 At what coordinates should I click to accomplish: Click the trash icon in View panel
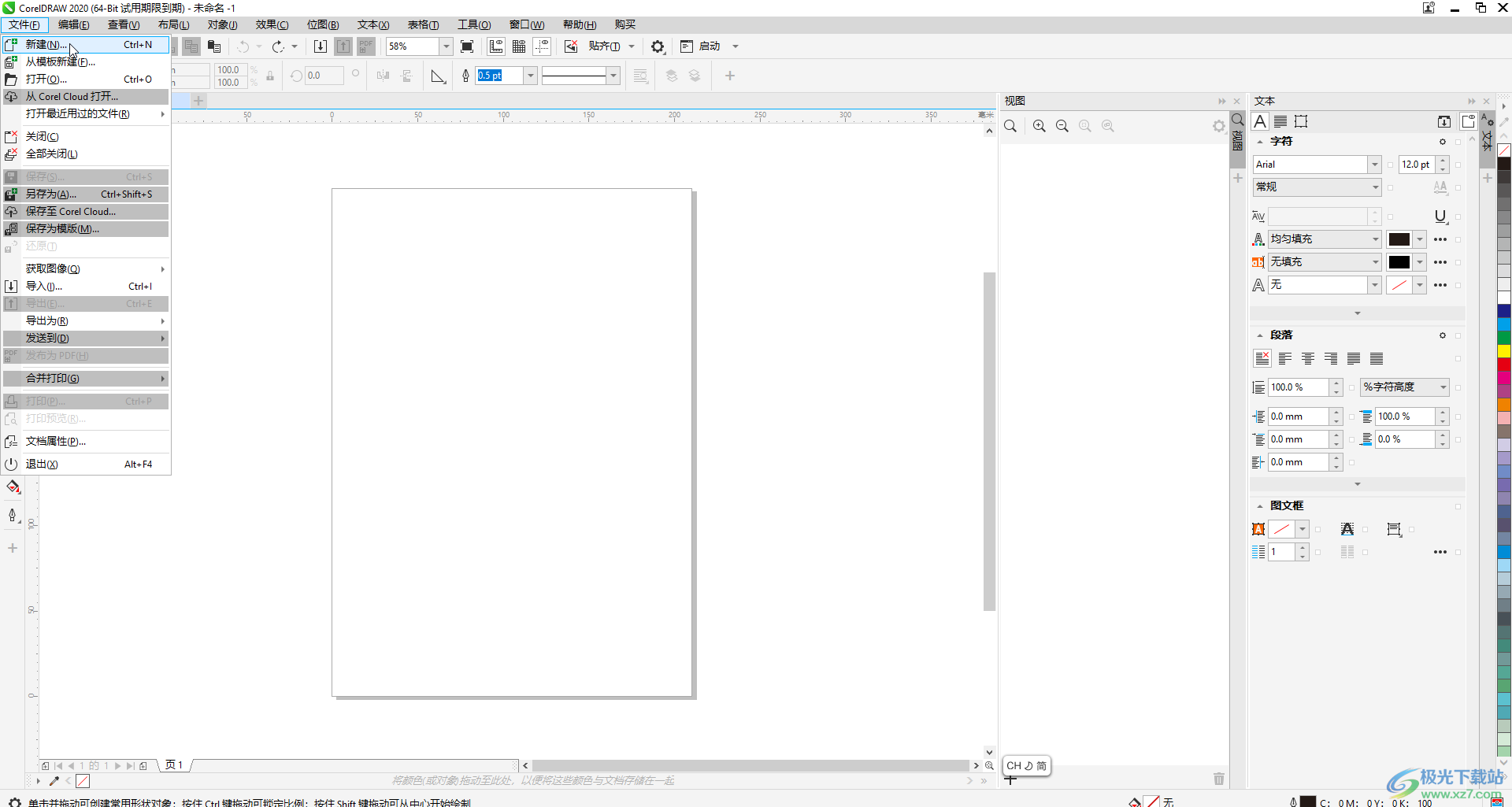click(x=1219, y=779)
